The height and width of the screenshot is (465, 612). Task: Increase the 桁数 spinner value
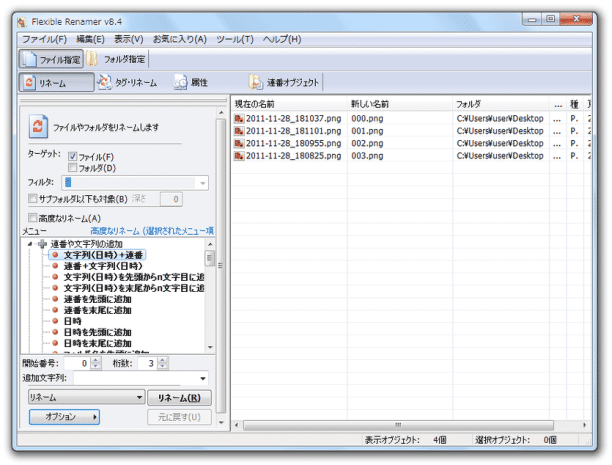163,360
